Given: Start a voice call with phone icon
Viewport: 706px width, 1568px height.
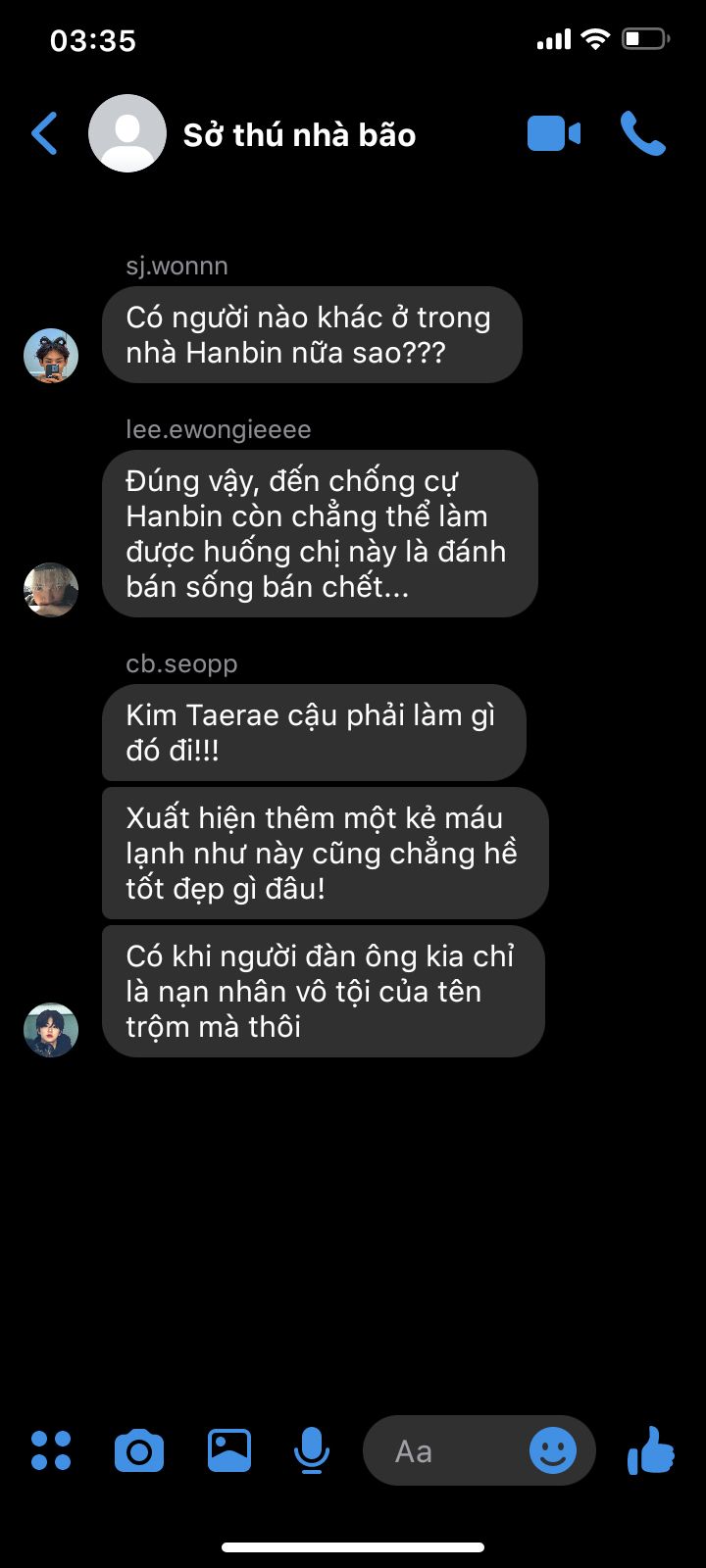Looking at the screenshot, I should tap(643, 133).
